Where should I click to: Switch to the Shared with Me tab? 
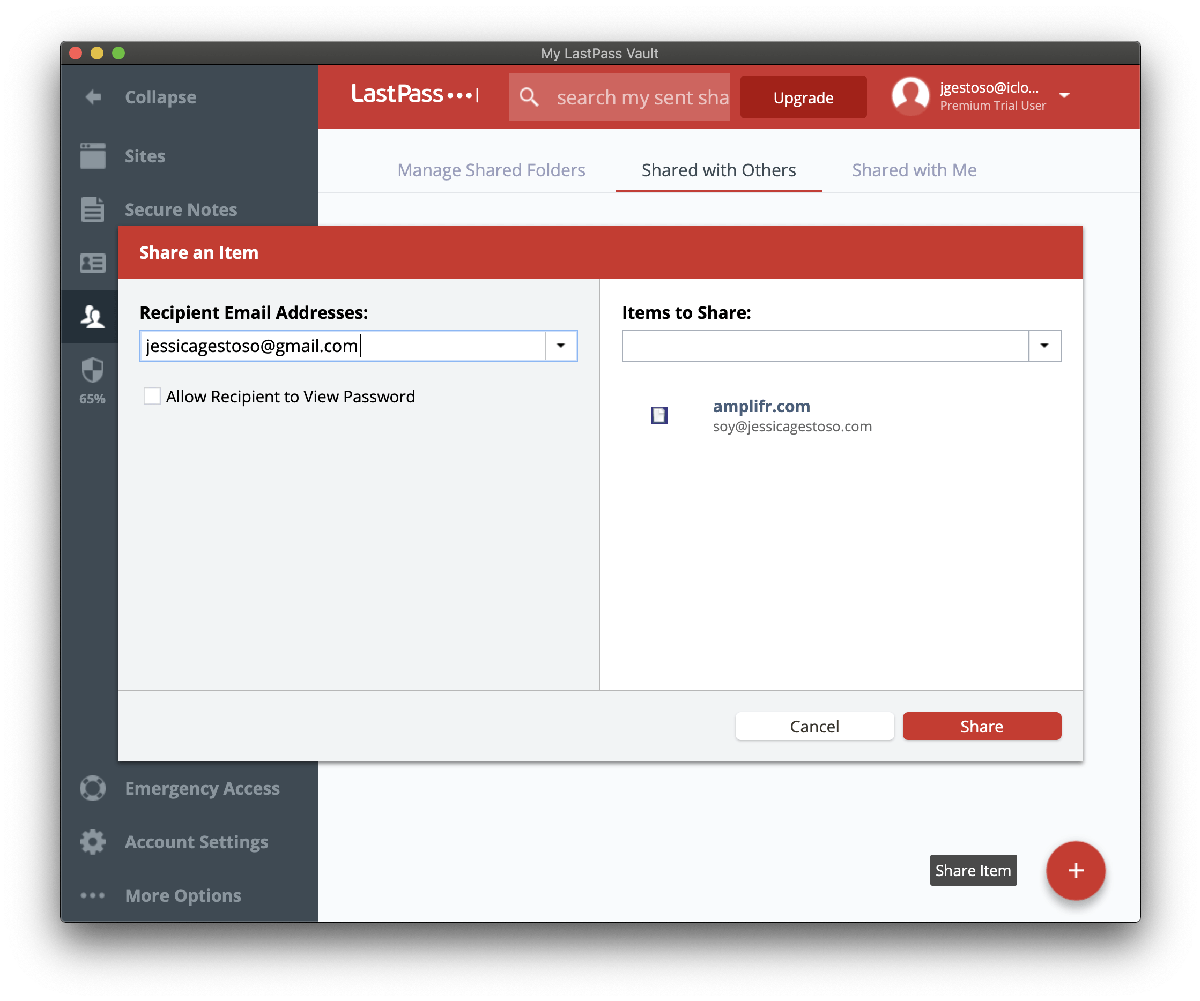point(913,170)
